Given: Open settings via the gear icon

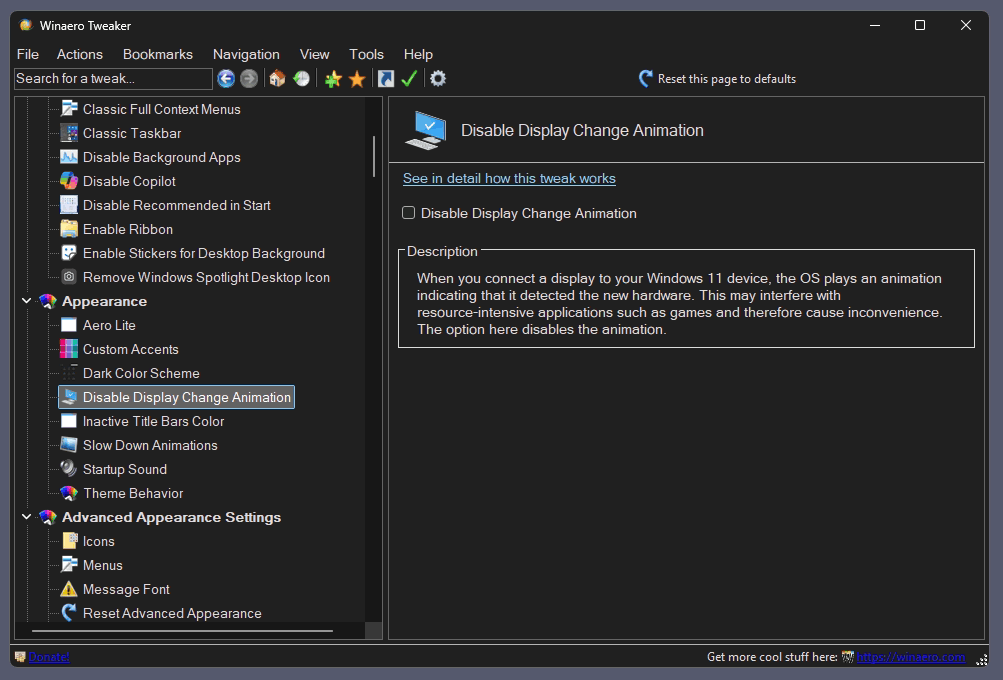Looking at the screenshot, I should (x=437, y=78).
